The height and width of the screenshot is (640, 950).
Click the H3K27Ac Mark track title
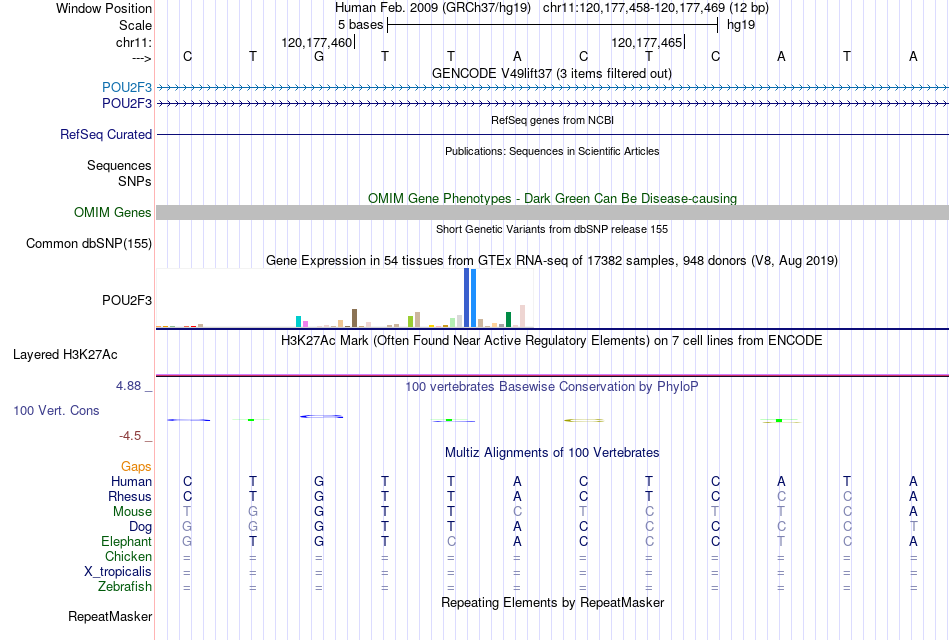[551, 341]
